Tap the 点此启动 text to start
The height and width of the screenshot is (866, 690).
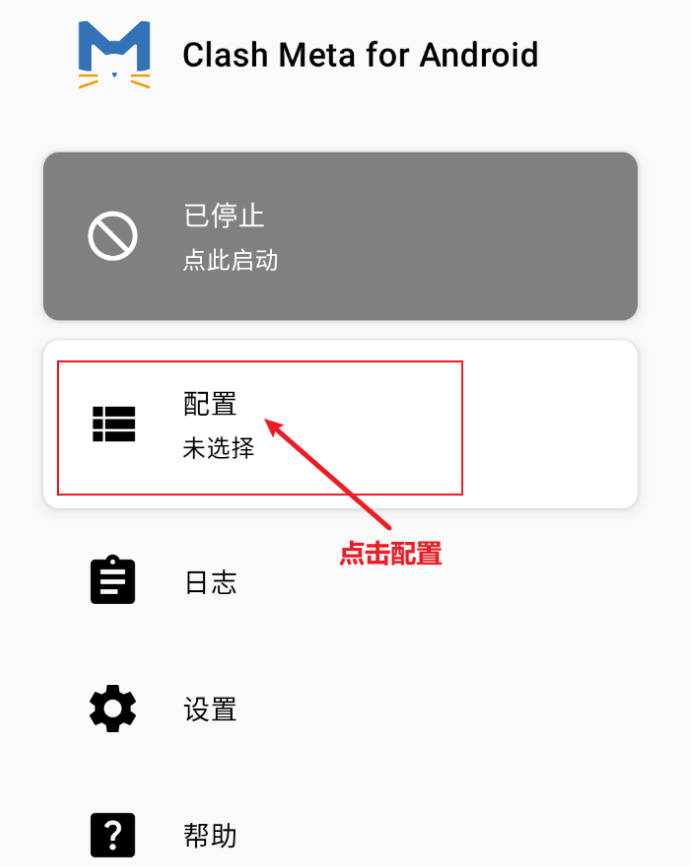[x=230, y=260]
